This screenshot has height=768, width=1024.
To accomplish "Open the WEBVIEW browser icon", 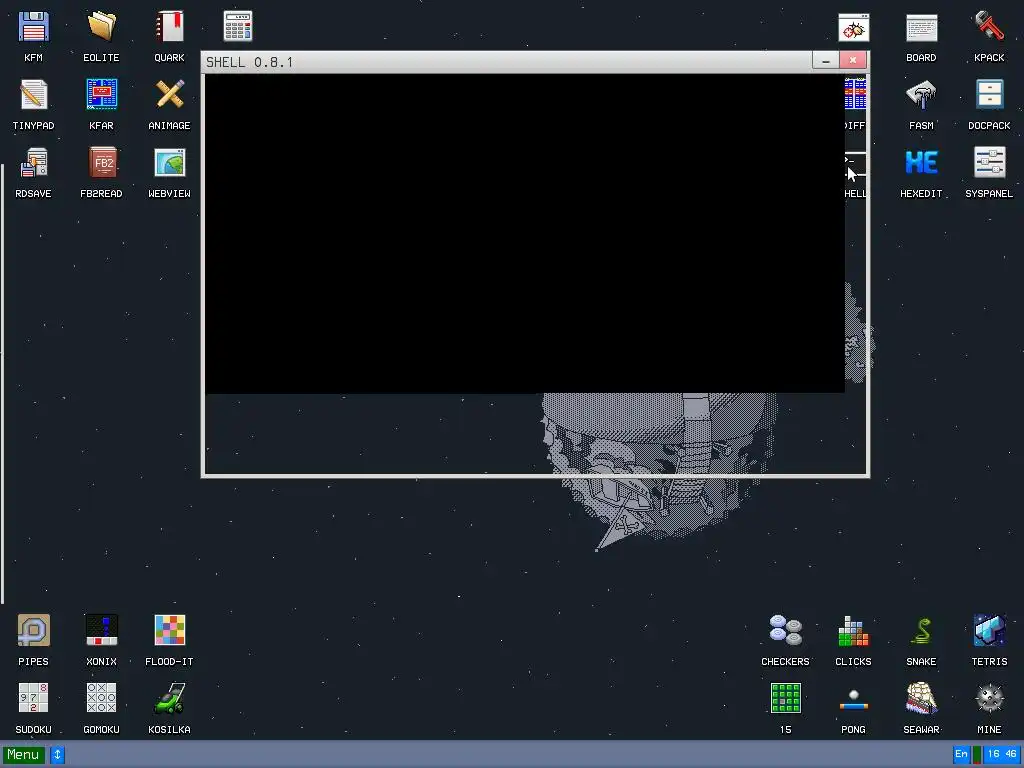I will 169,163.
